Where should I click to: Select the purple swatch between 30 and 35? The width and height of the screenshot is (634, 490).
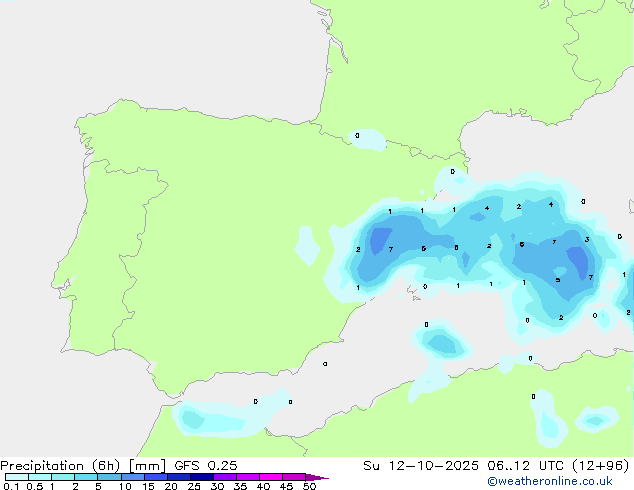coord(225,477)
